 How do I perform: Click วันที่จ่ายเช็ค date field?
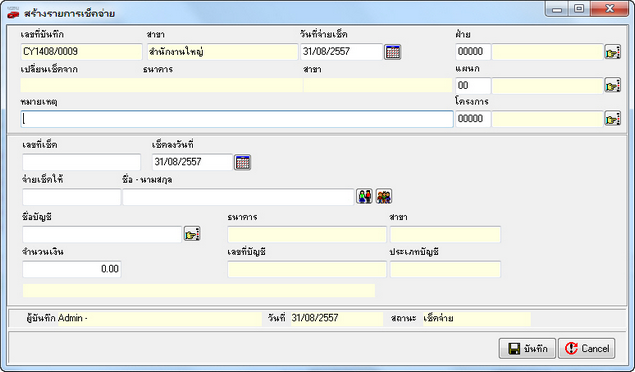[341, 52]
